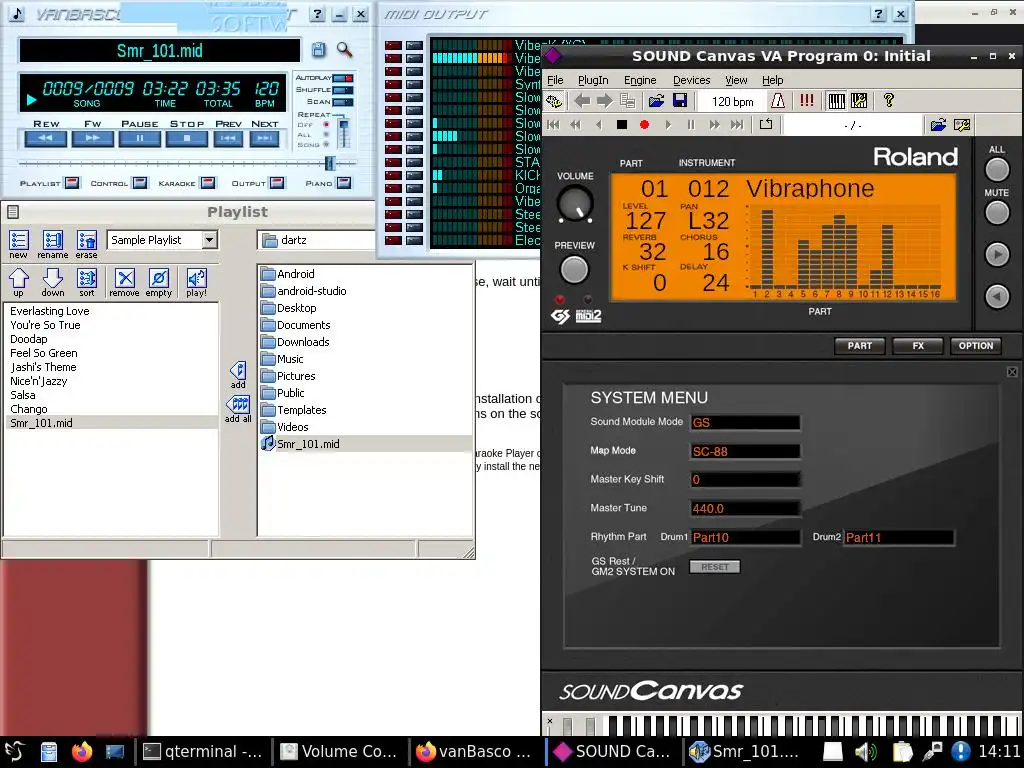This screenshot has width=1024, height=768.
Task: Toggle the piano keyboard view icon
Action: tap(836, 101)
